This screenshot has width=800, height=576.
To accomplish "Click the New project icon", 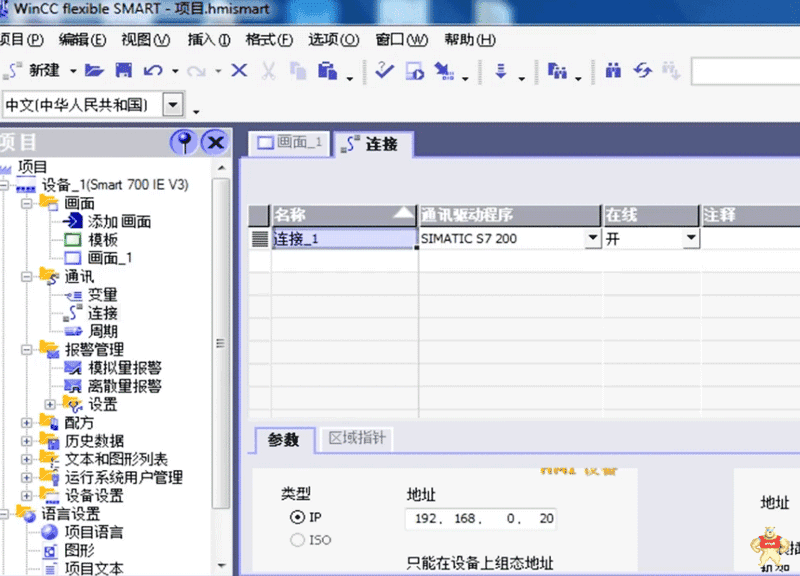I will 12,70.
